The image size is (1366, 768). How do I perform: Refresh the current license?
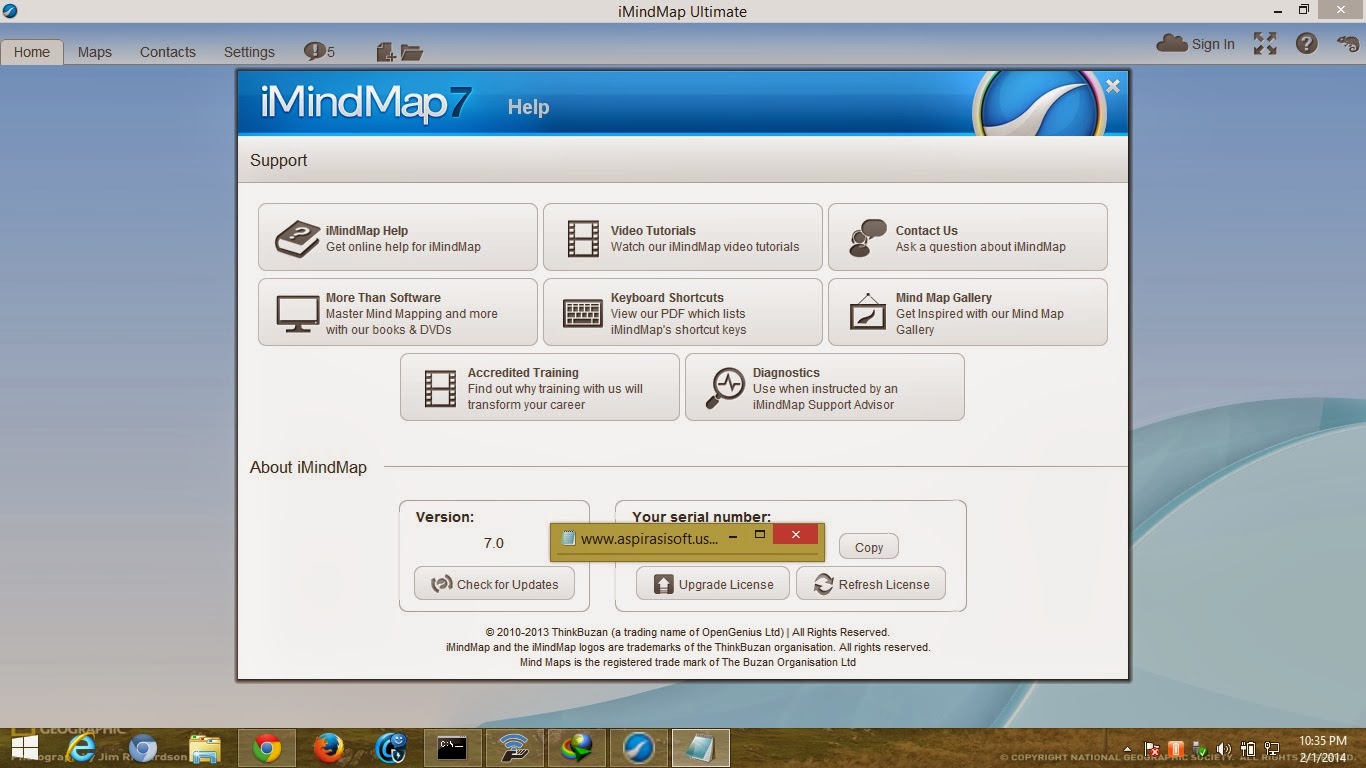(870, 583)
